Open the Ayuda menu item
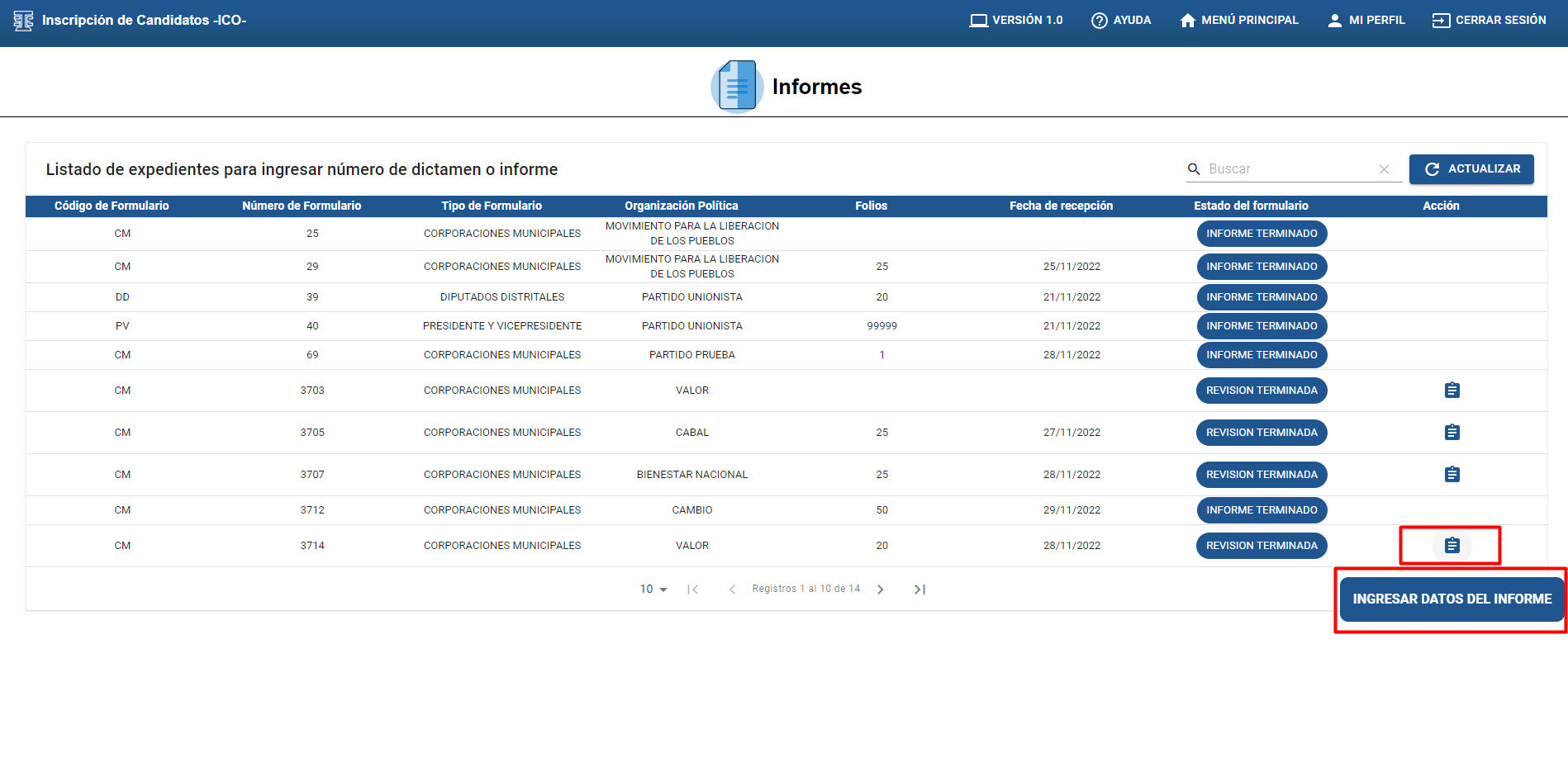1568x772 pixels. [x=1121, y=21]
